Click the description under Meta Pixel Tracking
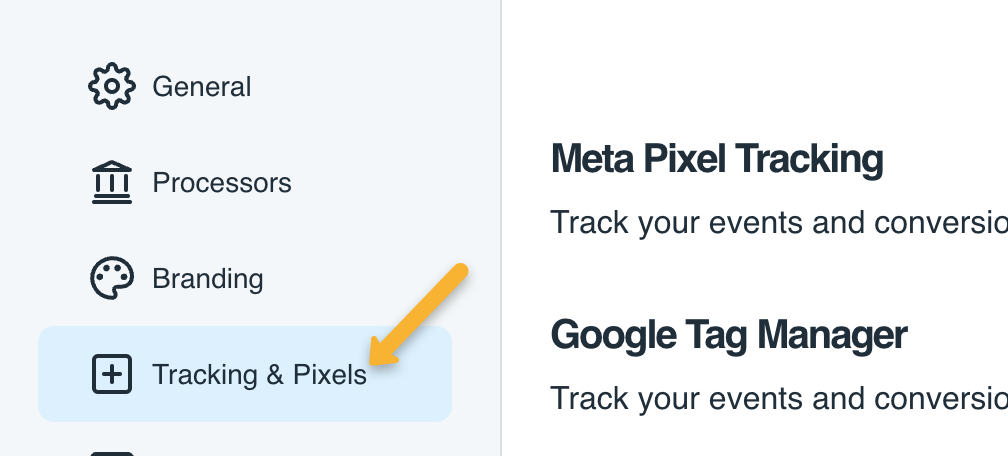The image size is (1008, 456). (778, 222)
